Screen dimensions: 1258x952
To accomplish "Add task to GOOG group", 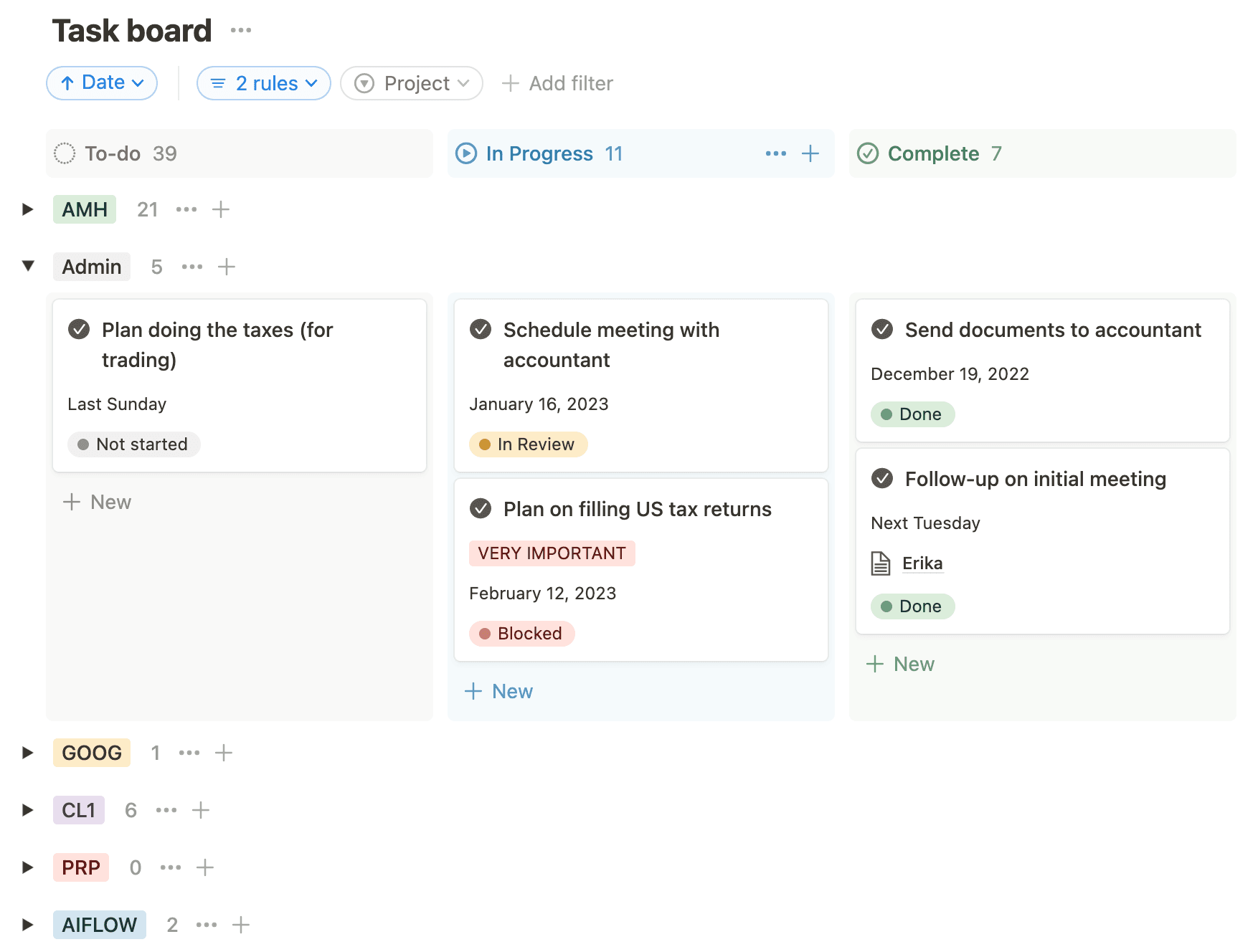I will pos(224,753).
